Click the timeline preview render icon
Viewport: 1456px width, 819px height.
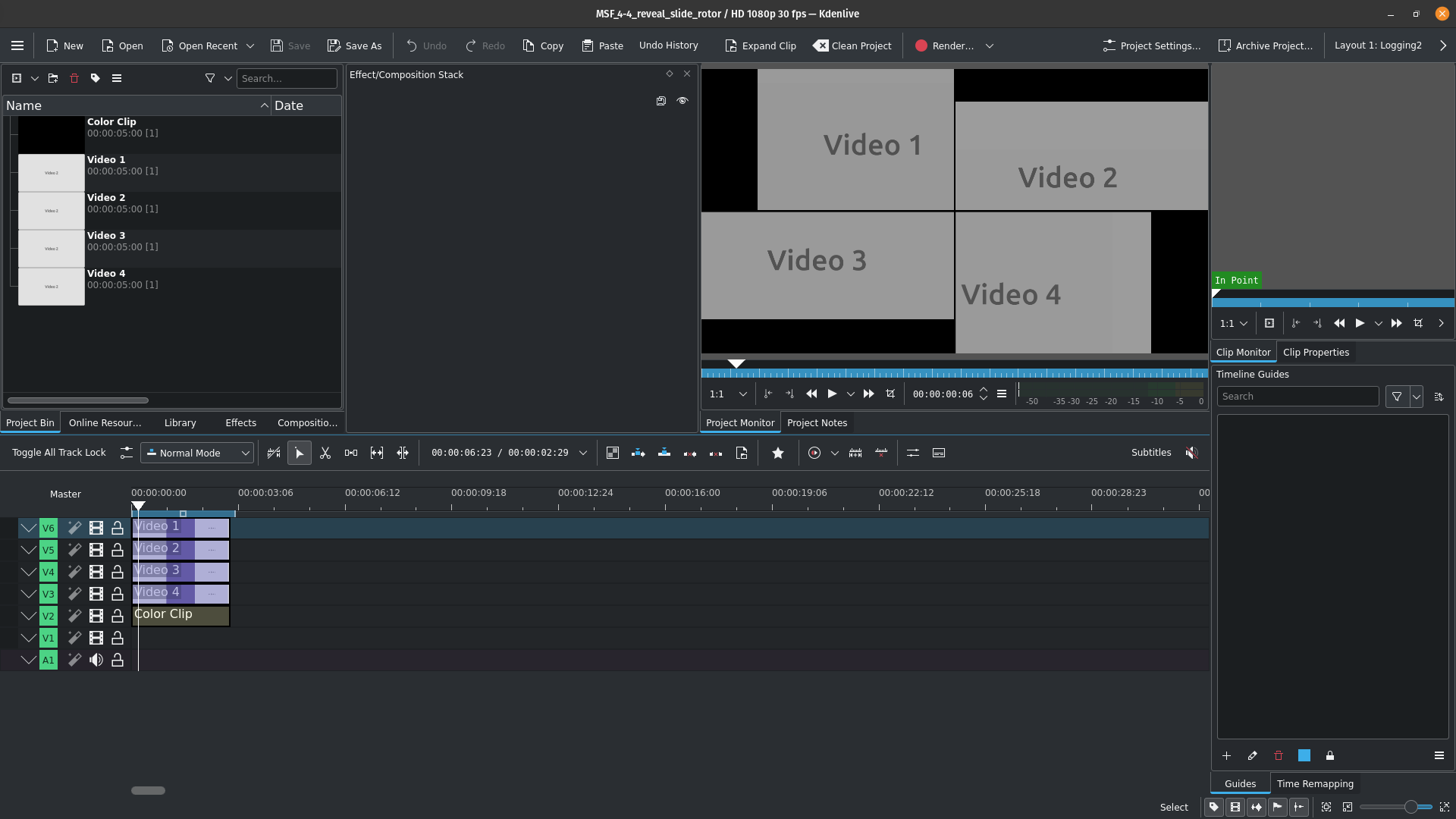tap(814, 453)
